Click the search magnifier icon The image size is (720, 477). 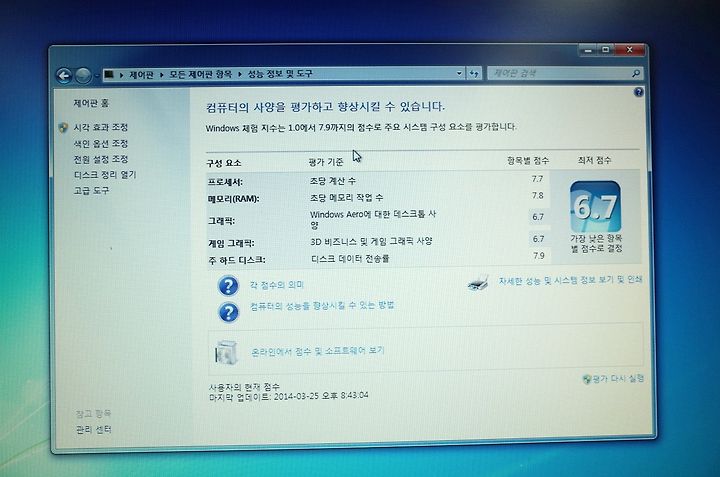pos(636,73)
